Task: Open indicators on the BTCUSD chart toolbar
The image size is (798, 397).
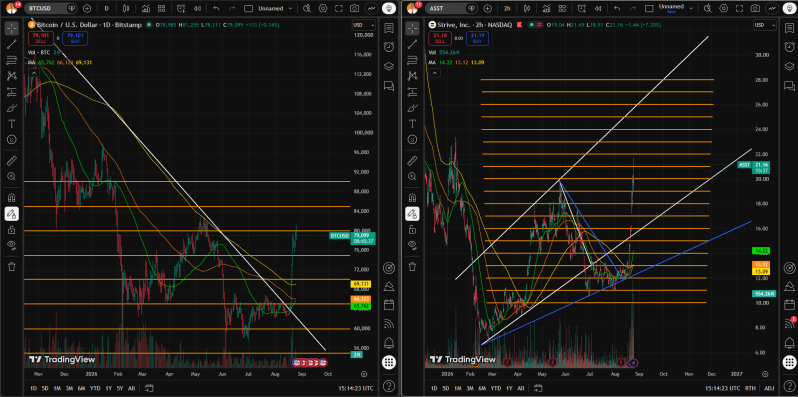Action: pos(146,9)
